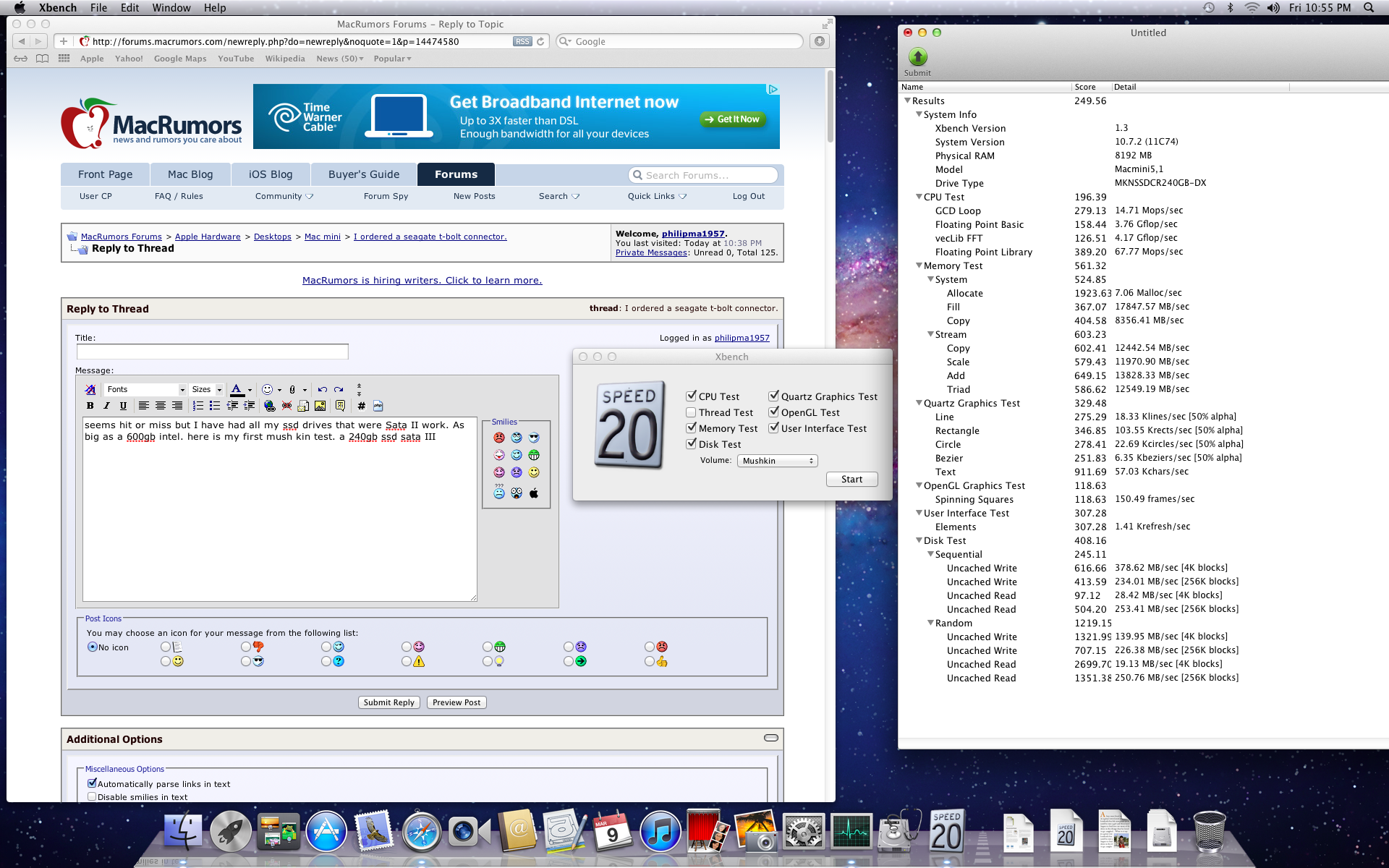Select the No icon radio button
The image size is (1389, 868).
pos(92,647)
